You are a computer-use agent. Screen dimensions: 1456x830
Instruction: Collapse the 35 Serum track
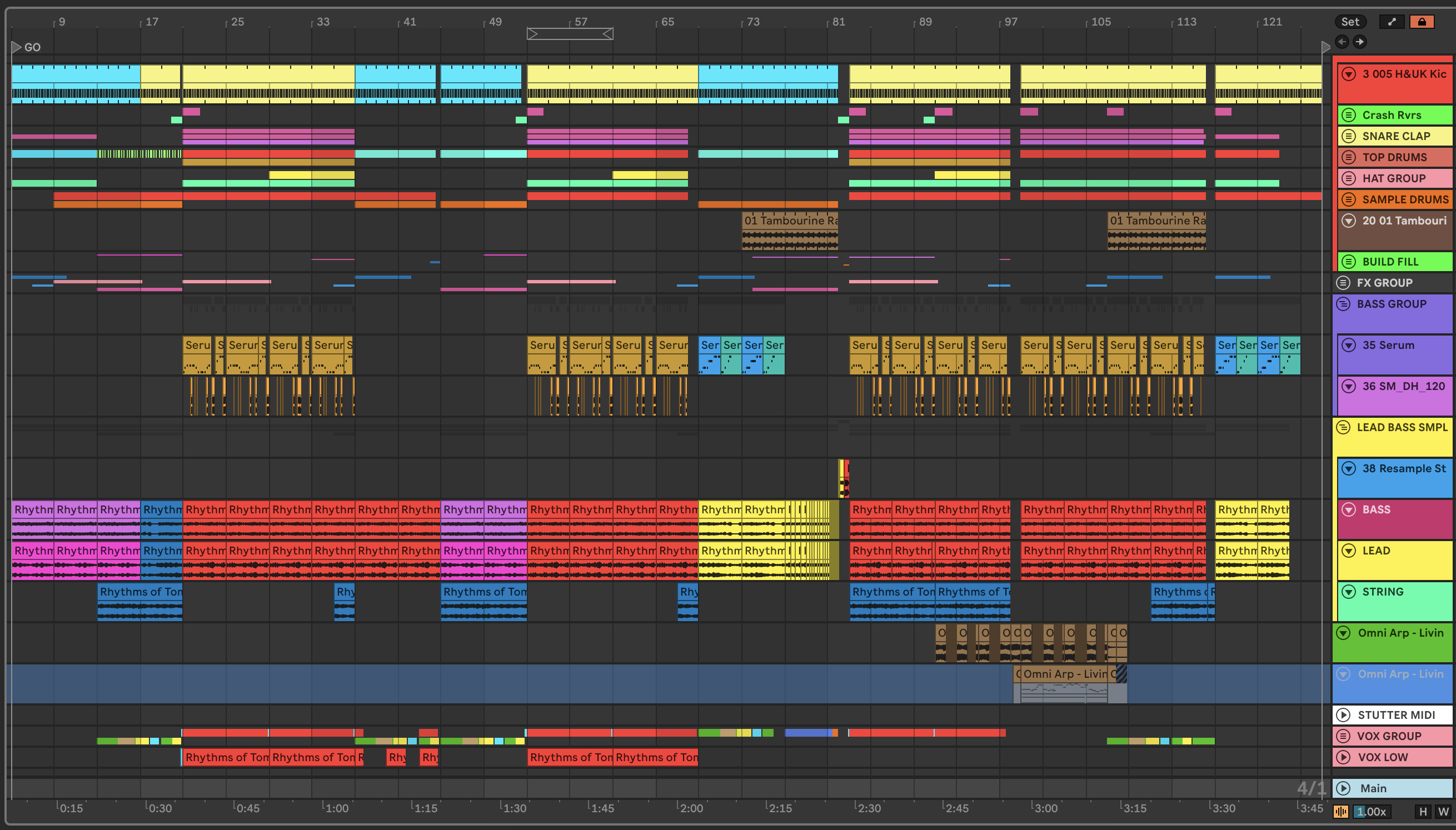1348,346
